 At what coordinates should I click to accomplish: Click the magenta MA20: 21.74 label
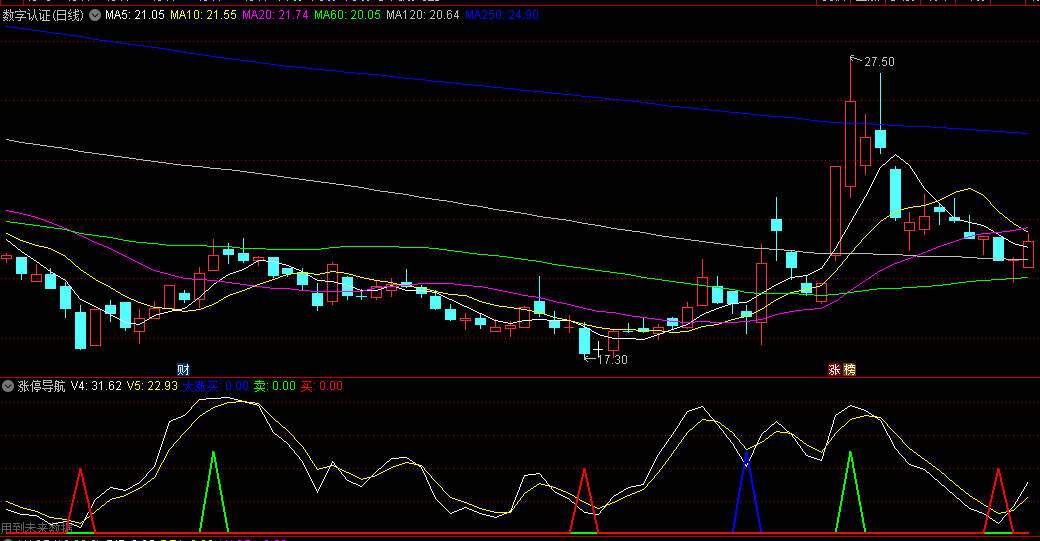pyautogui.click(x=275, y=15)
